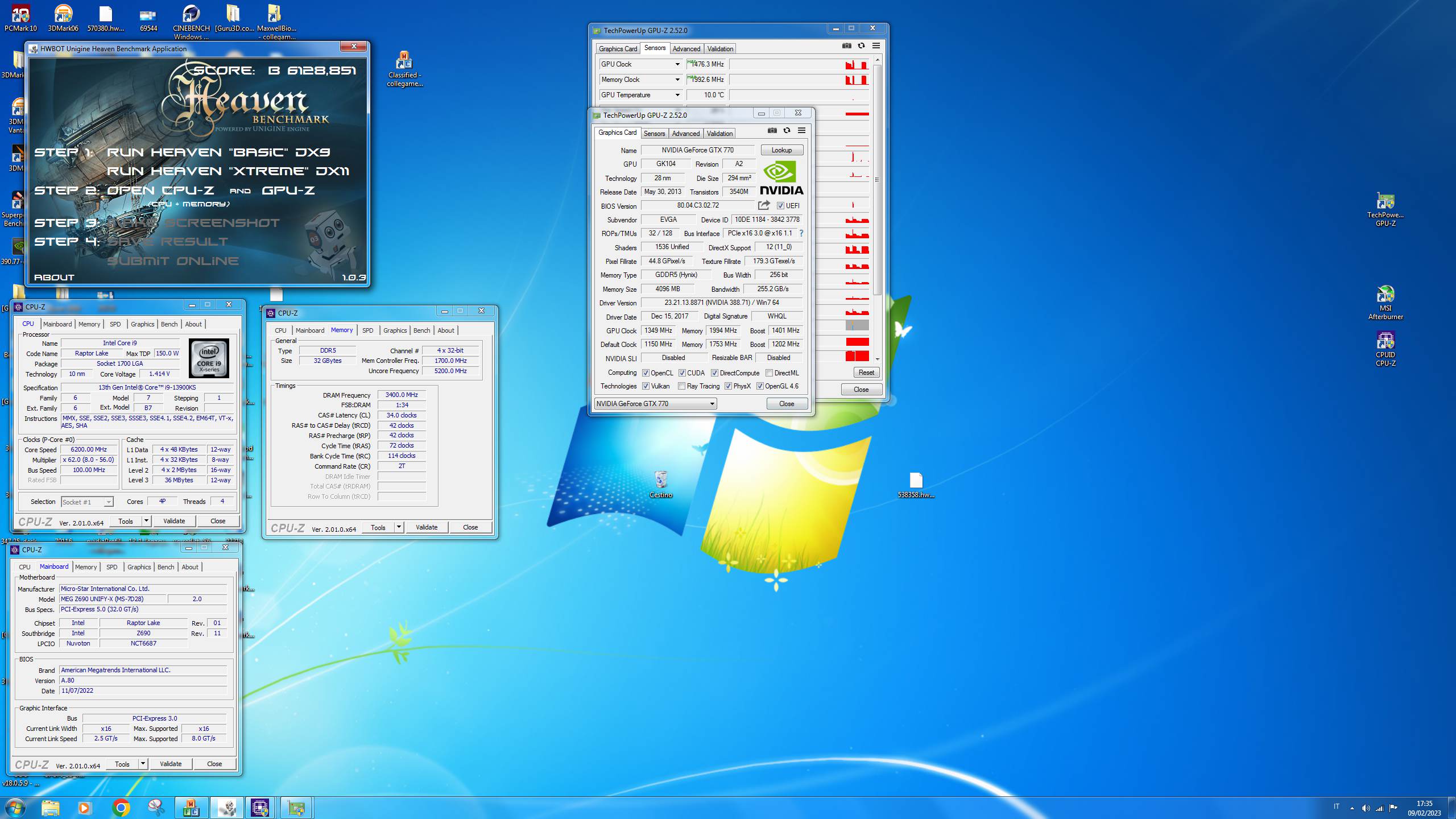The width and height of the screenshot is (1456, 819).
Task: Open the 538358.hw file on desktop
Action: coord(916,485)
